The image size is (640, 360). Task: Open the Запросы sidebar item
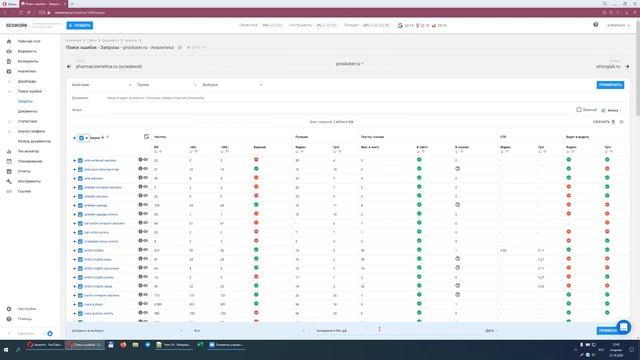coord(25,101)
